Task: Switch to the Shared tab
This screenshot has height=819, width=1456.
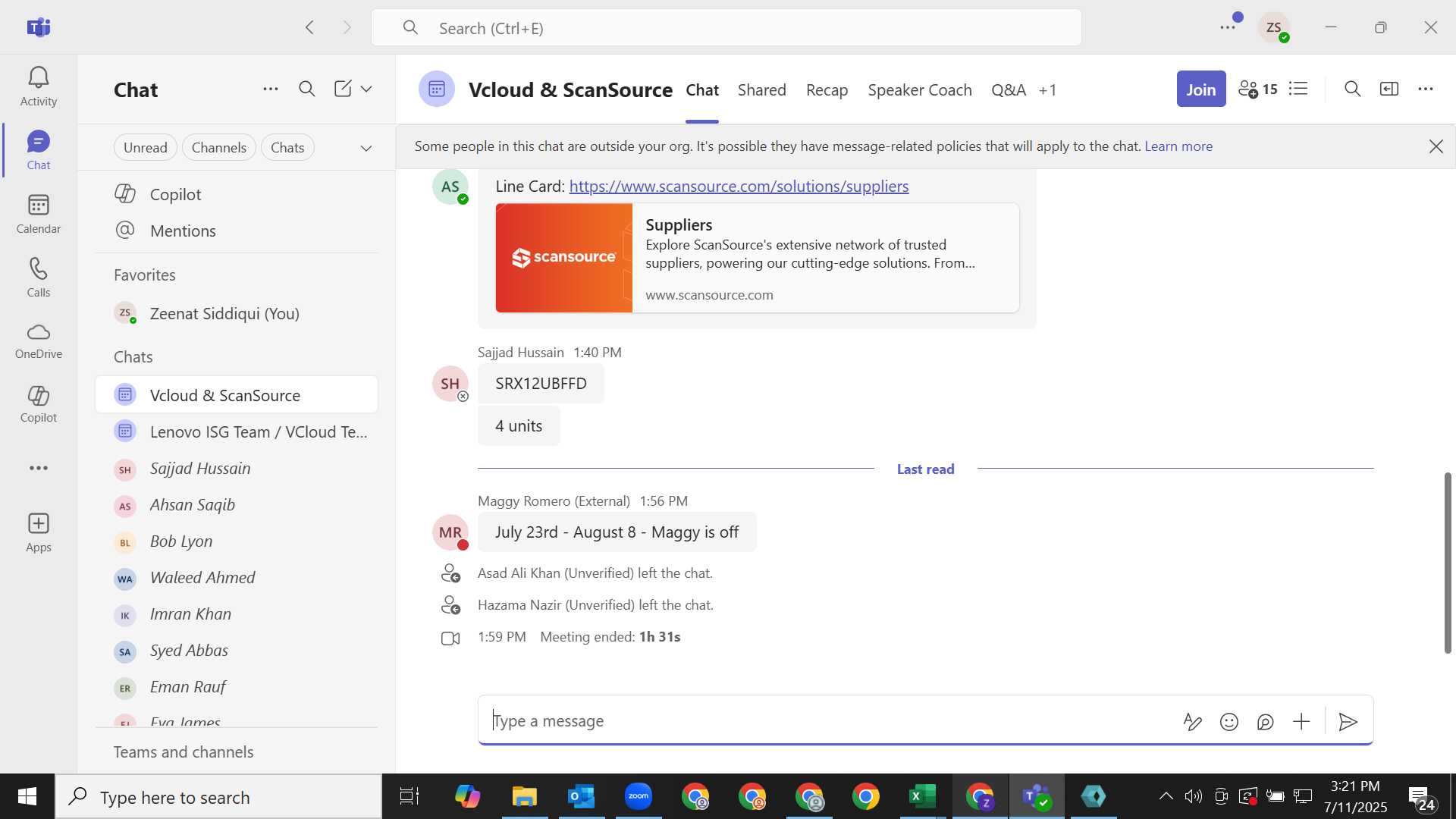Action: (761, 90)
